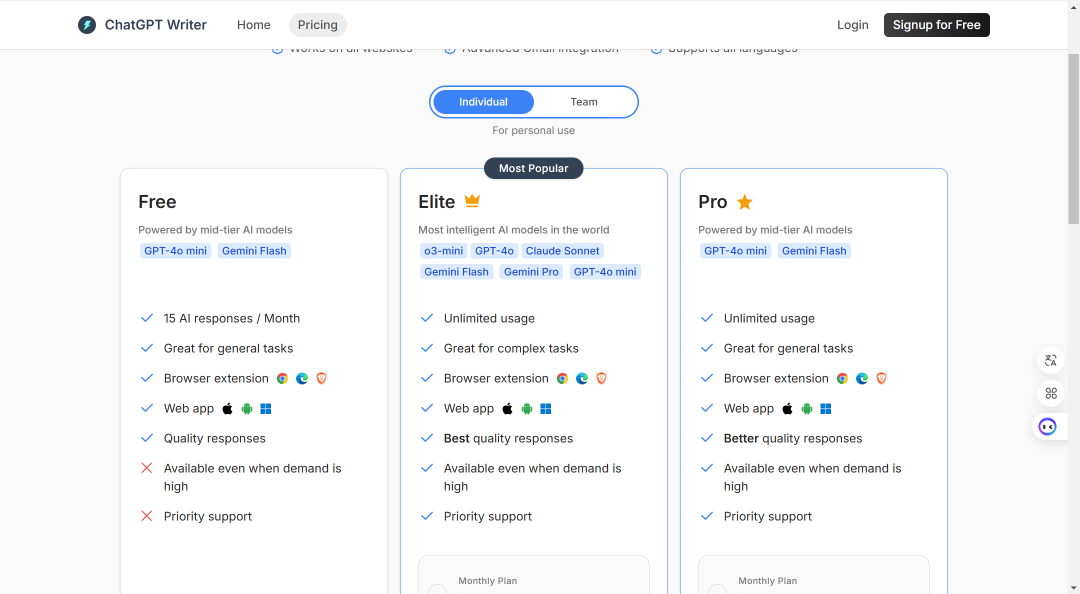This screenshot has width=1080, height=594.
Task: Select the Pro Monthly Plan radio button
Action: pos(718,589)
